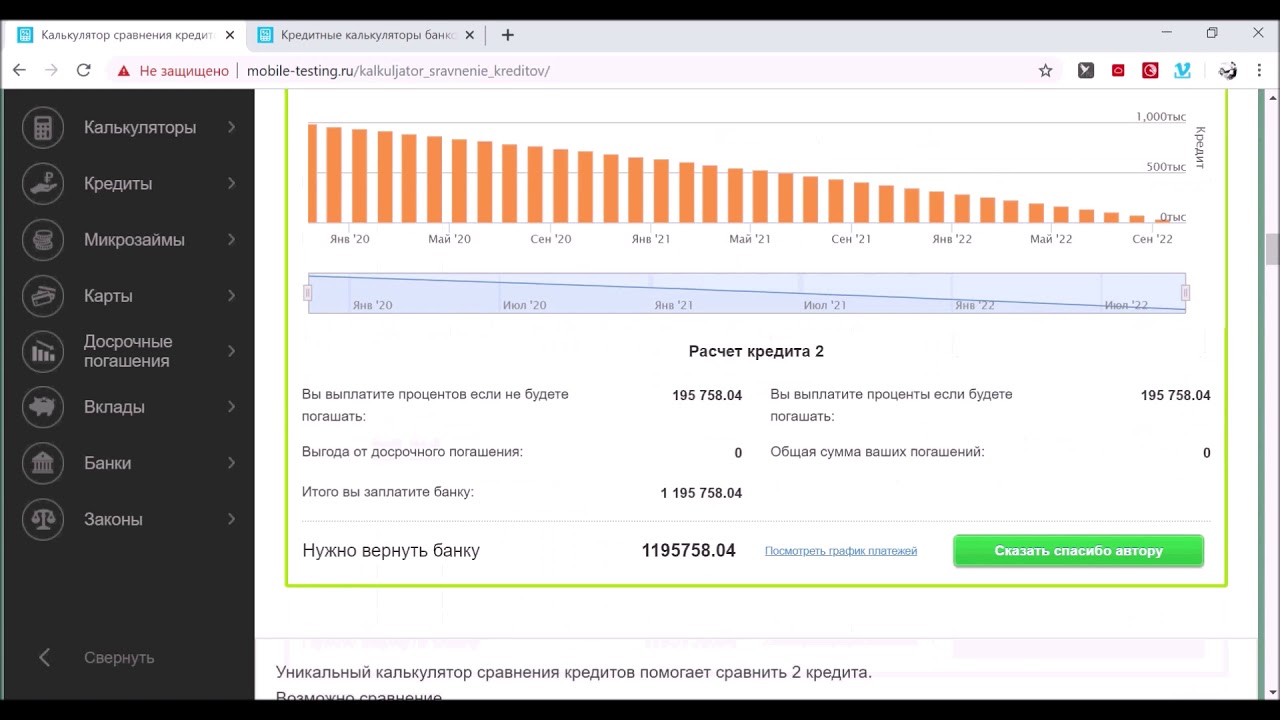1280x720 pixels.
Task: Open the Законы menu item
Action: coord(113,519)
